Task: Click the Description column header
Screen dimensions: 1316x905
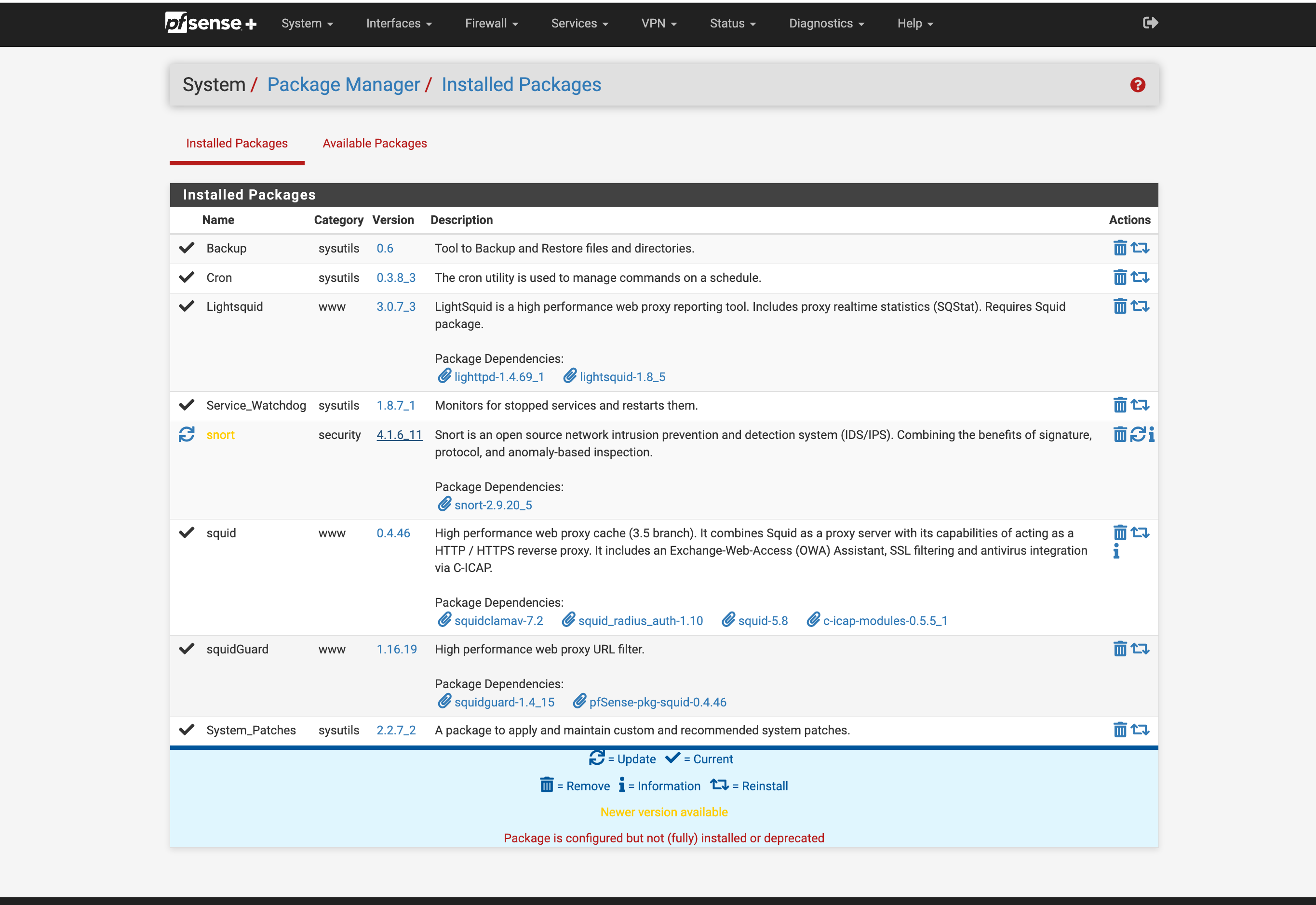Action: tap(461, 220)
